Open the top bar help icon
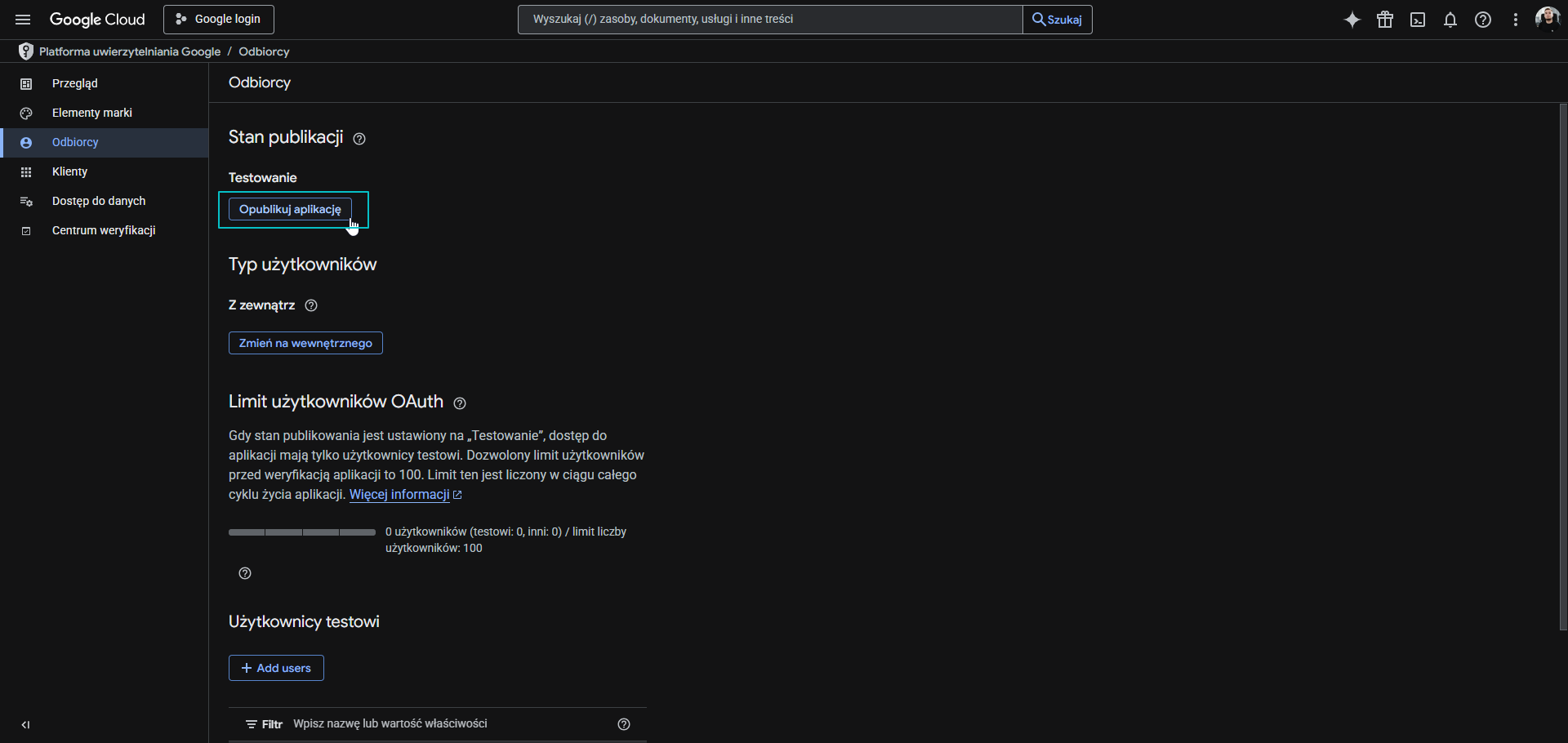1568x743 pixels. pos(1483,20)
